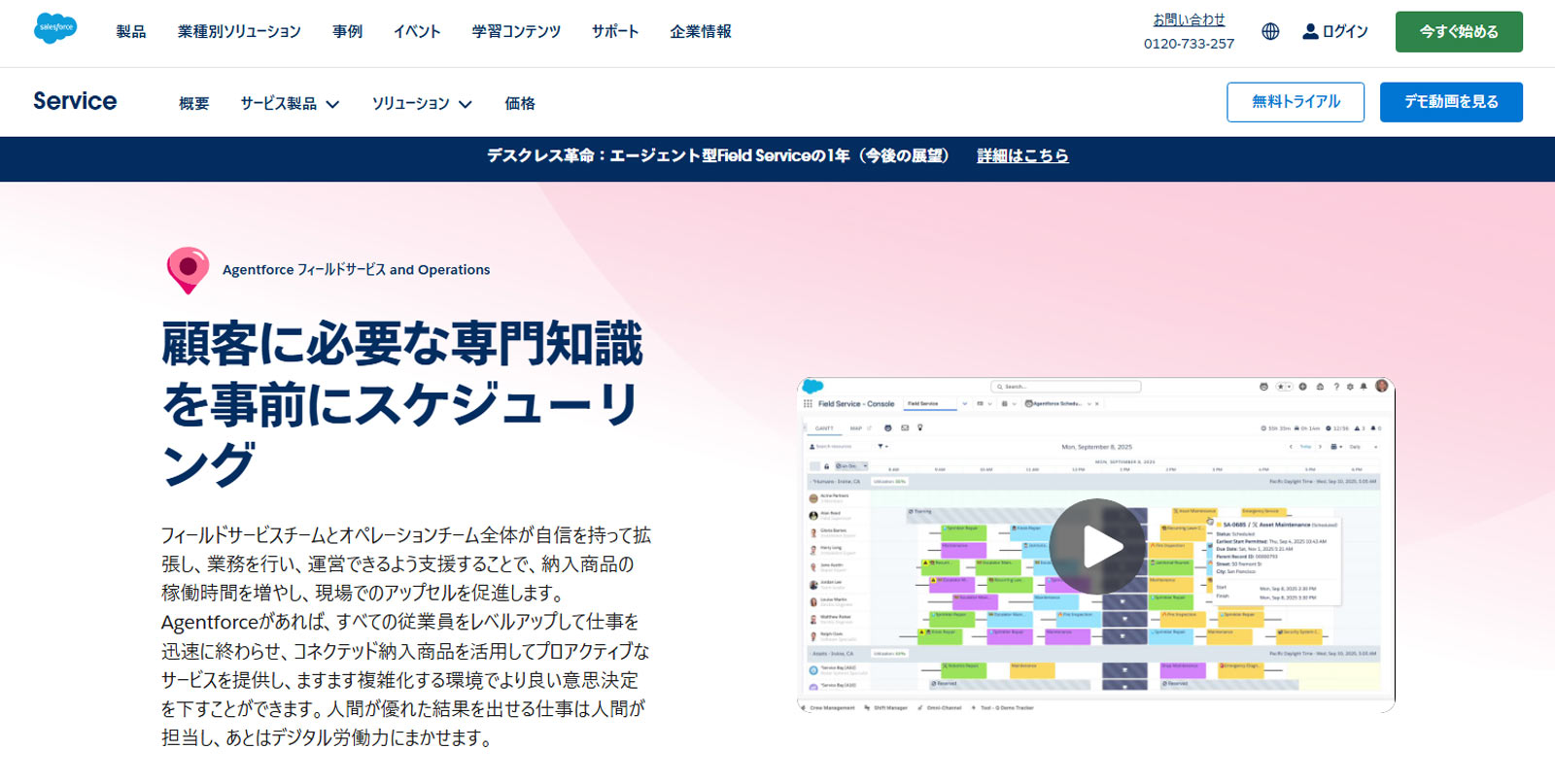Click the デスクレス革命 banner text
The height and width of the screenshot is (784, 1555).
(718, 155)
